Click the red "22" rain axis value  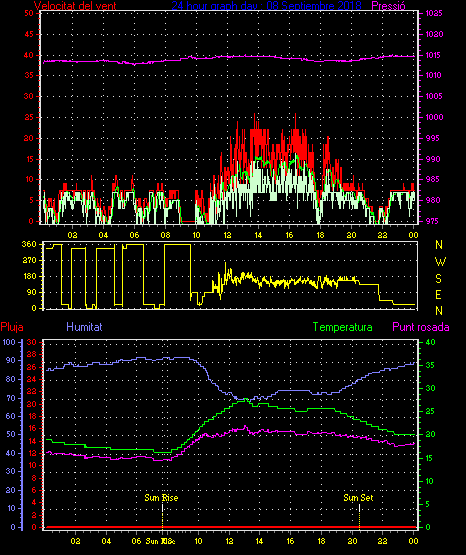click(x=31, y=391)
